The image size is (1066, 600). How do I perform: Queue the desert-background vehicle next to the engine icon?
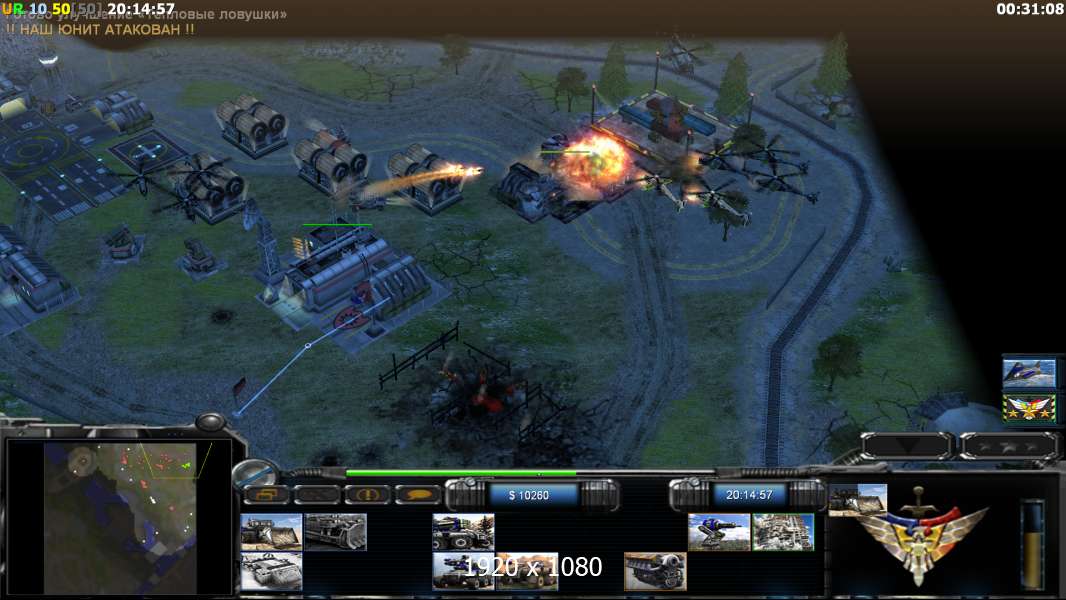[x=527, y=571]
